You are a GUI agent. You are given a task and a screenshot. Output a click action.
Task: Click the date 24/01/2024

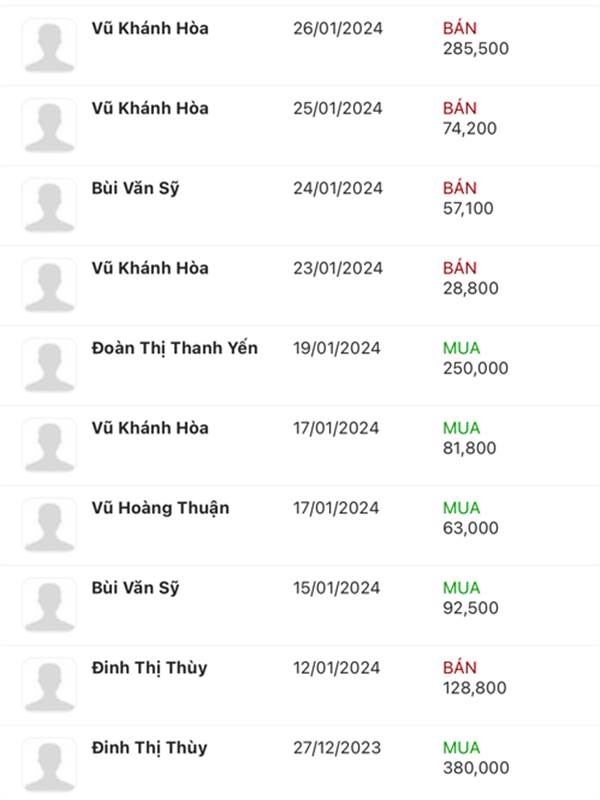pos(338,188)
